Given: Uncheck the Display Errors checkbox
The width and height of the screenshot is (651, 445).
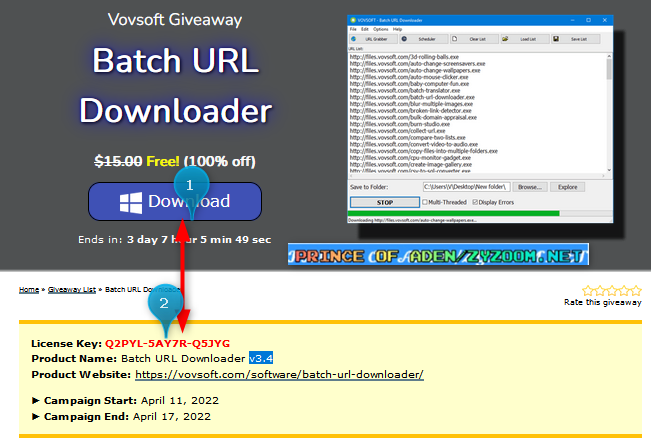Looking at the screenshot, I should (x=475, y=202).
